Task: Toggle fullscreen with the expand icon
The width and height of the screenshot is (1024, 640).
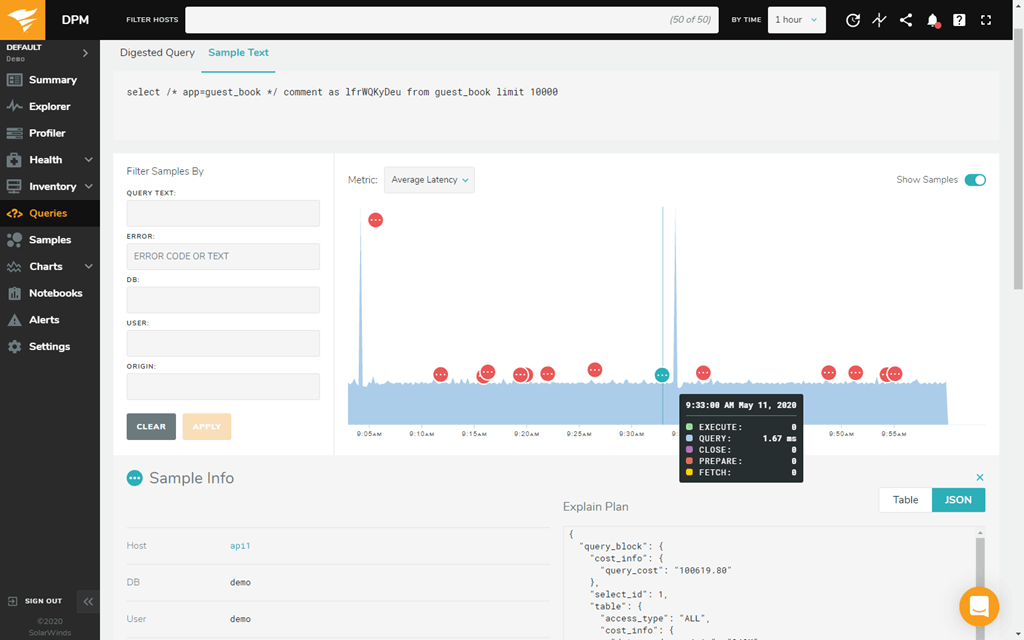Action: point(984,20)
